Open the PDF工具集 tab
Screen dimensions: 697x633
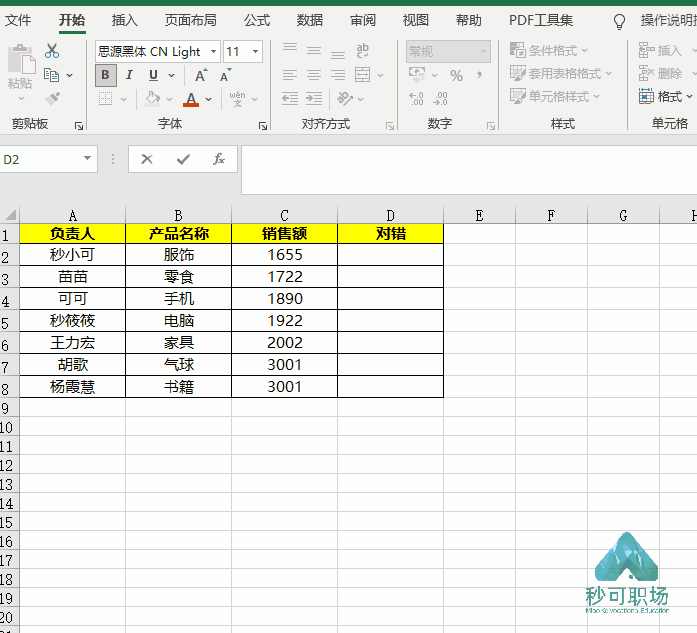tap(541, 20)
